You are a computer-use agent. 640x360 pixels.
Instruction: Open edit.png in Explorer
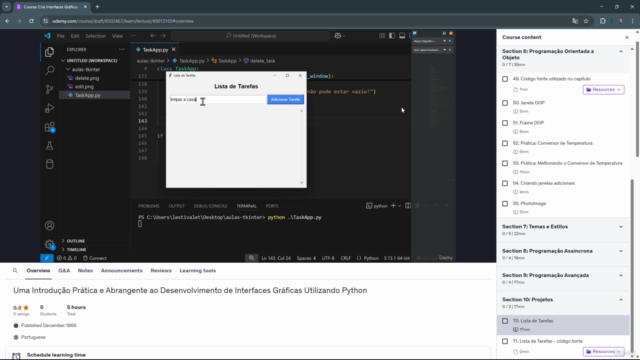click(84, 87)
